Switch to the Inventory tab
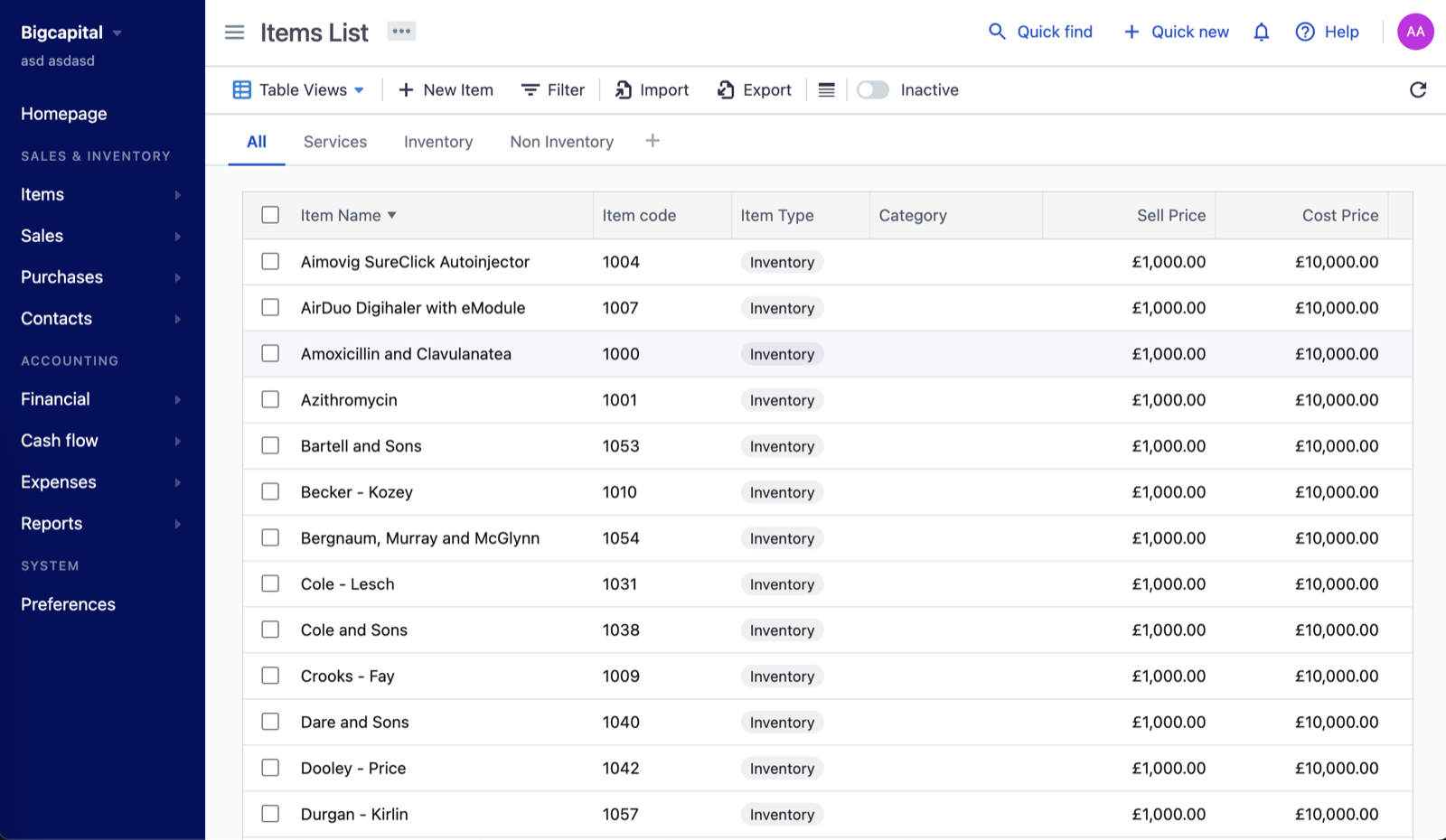Screen dimensions: 1446x840 click(x=438, y=142)
